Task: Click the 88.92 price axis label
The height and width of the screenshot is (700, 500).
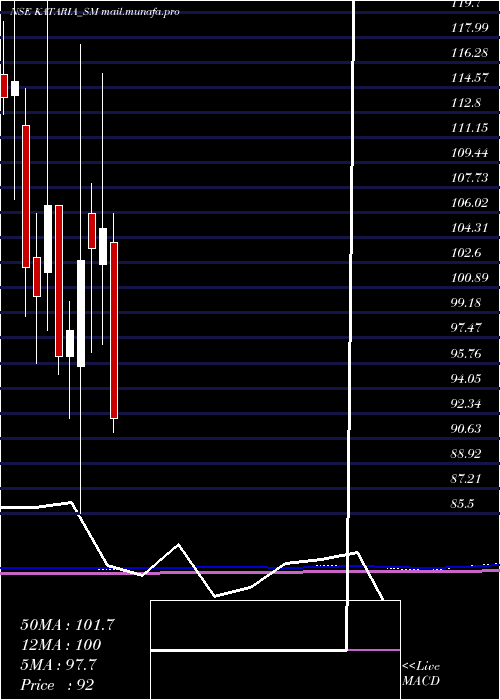Action: tap(466, 454)
